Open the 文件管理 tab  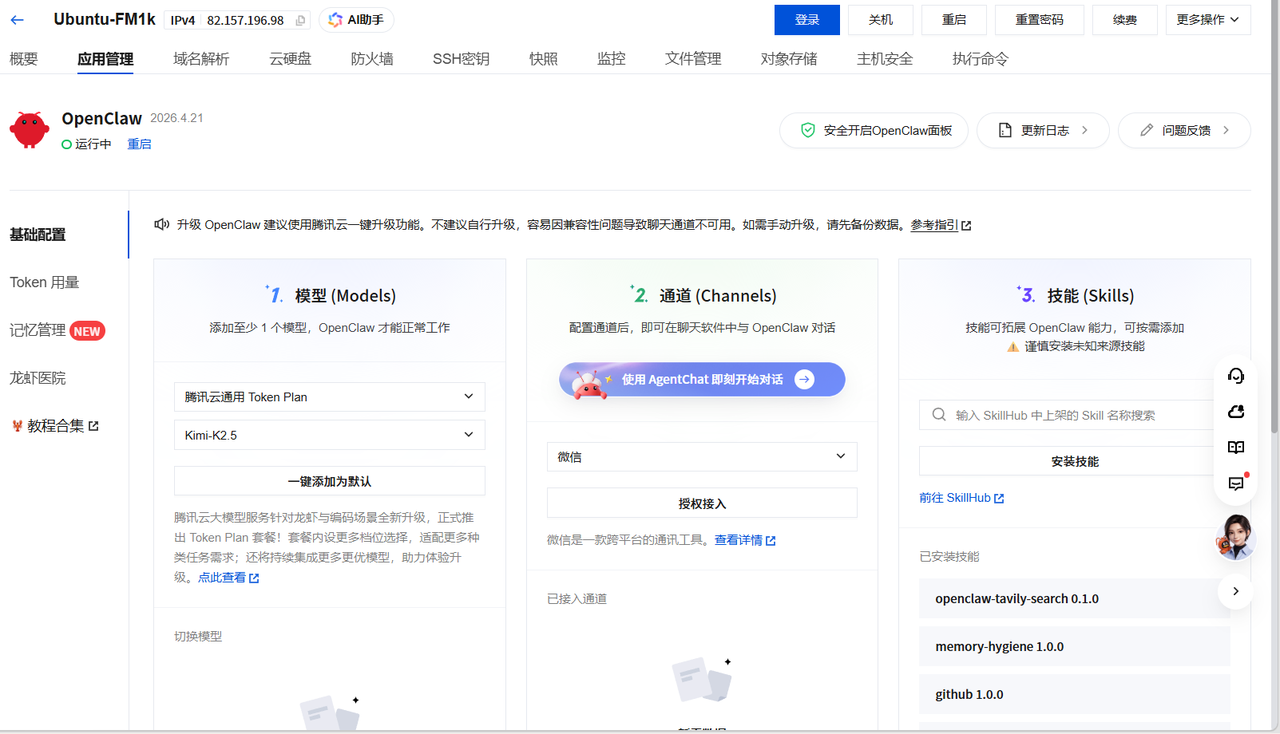[693, 59]
